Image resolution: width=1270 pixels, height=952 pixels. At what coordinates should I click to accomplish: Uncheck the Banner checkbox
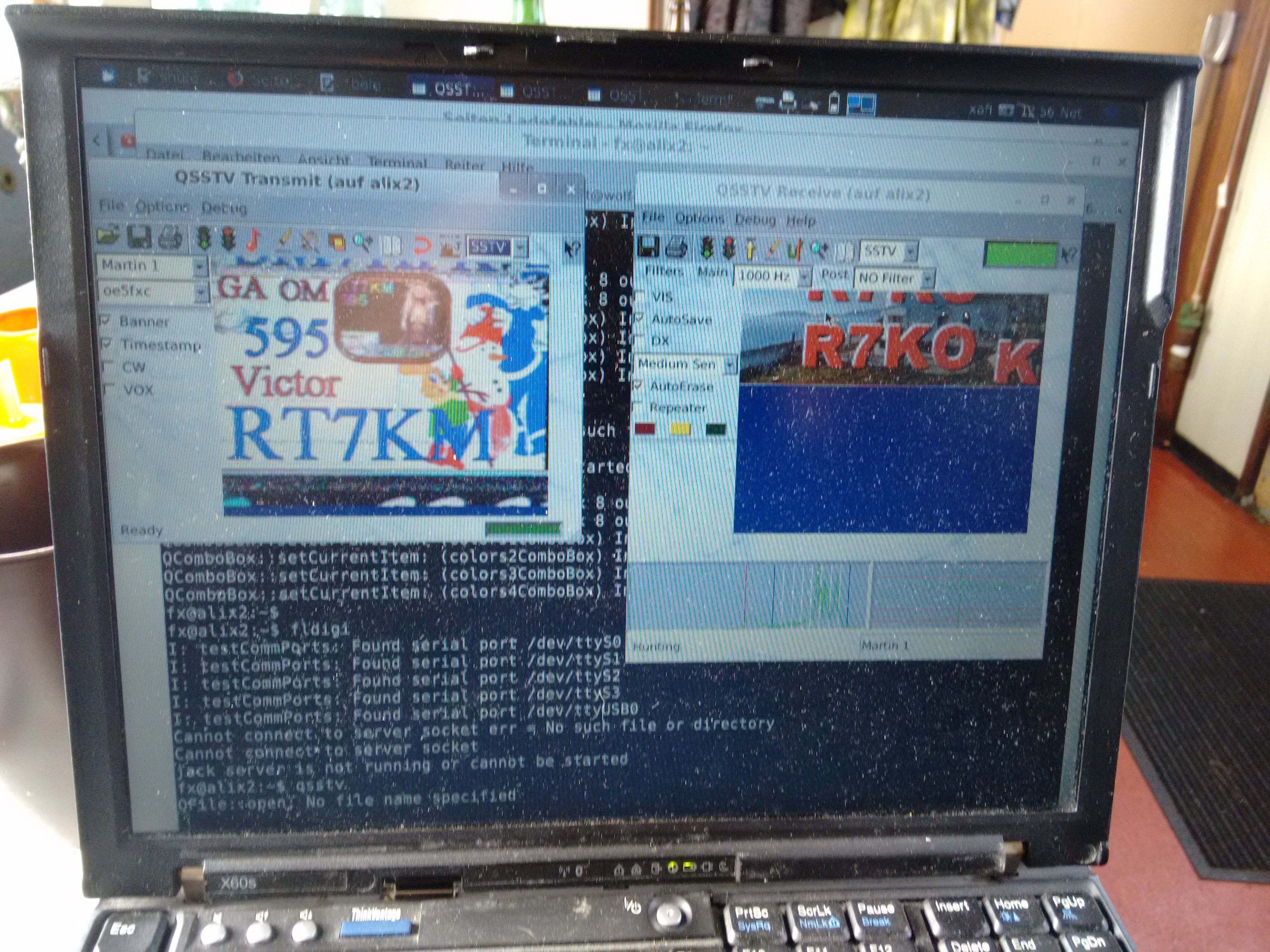pos(106,320)
